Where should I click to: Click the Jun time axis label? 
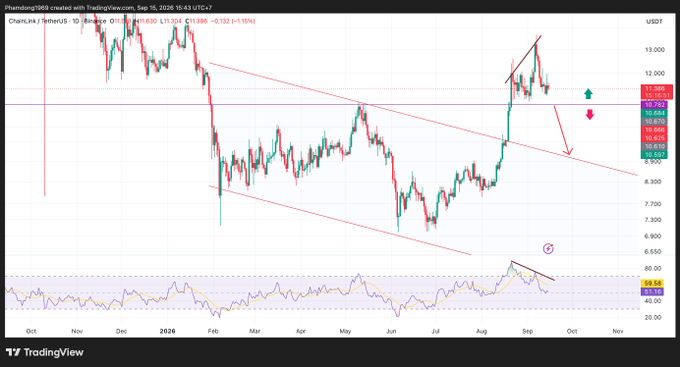tap(391, 331)
